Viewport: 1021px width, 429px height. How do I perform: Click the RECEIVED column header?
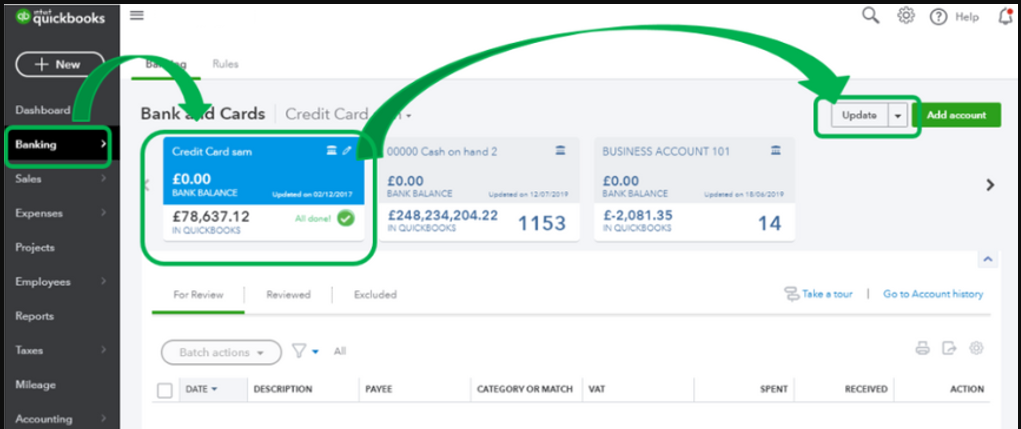click(x=866, y=389)
